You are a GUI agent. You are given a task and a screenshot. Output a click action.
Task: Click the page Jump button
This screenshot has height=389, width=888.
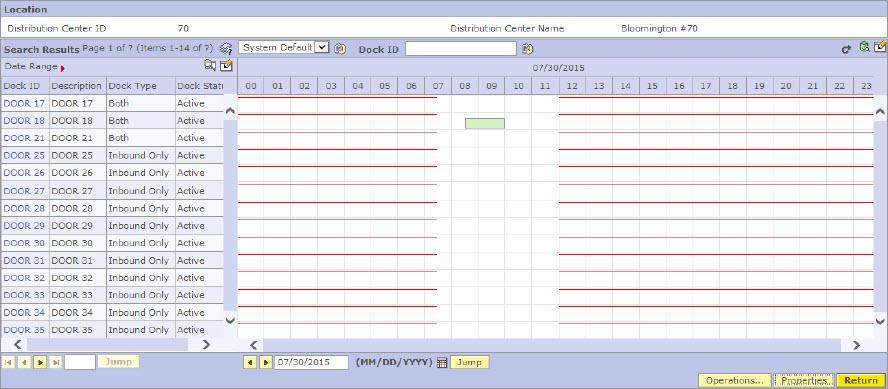[118, 362]
